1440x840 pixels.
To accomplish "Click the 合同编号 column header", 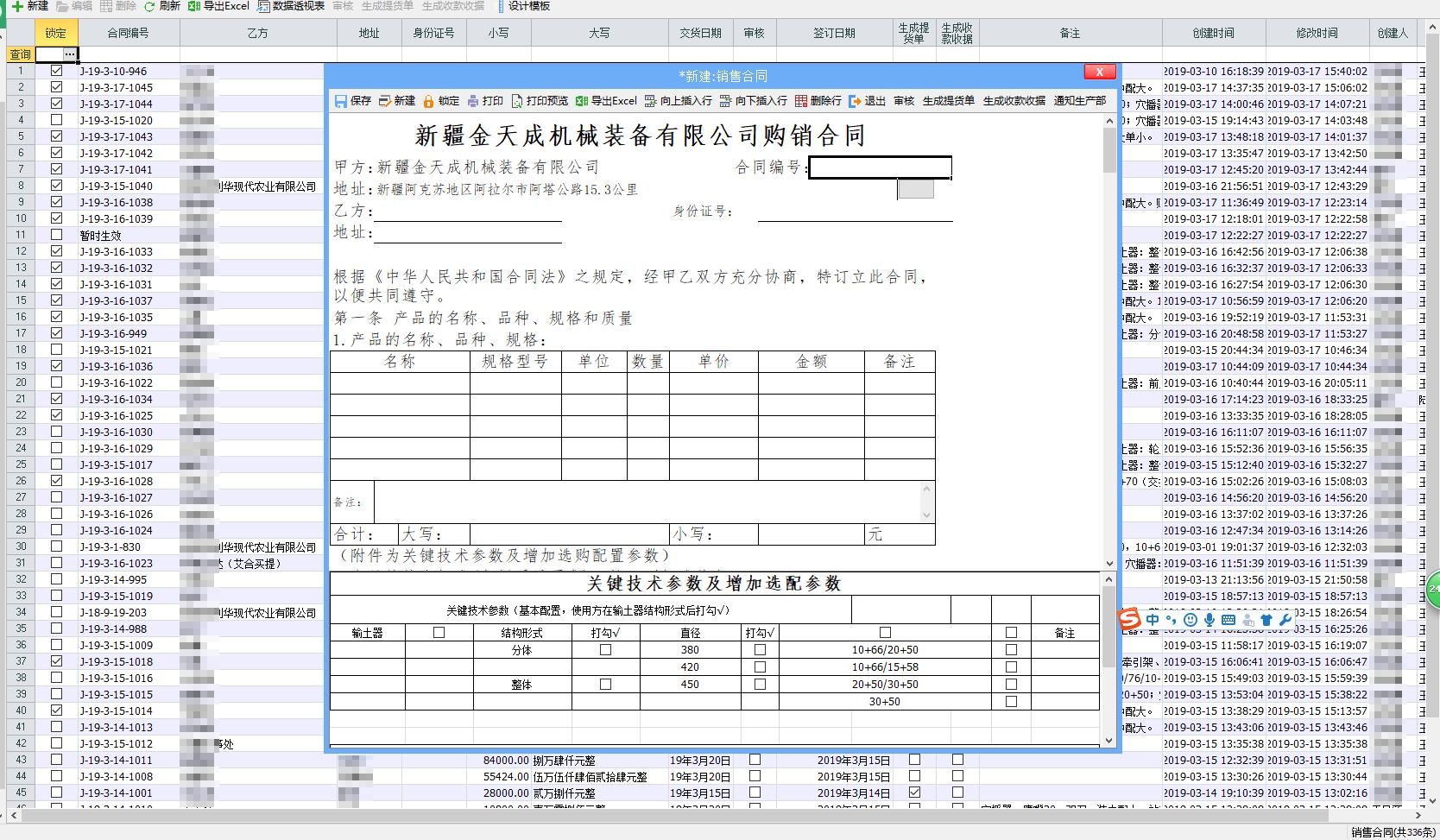I will pos(129,33).
